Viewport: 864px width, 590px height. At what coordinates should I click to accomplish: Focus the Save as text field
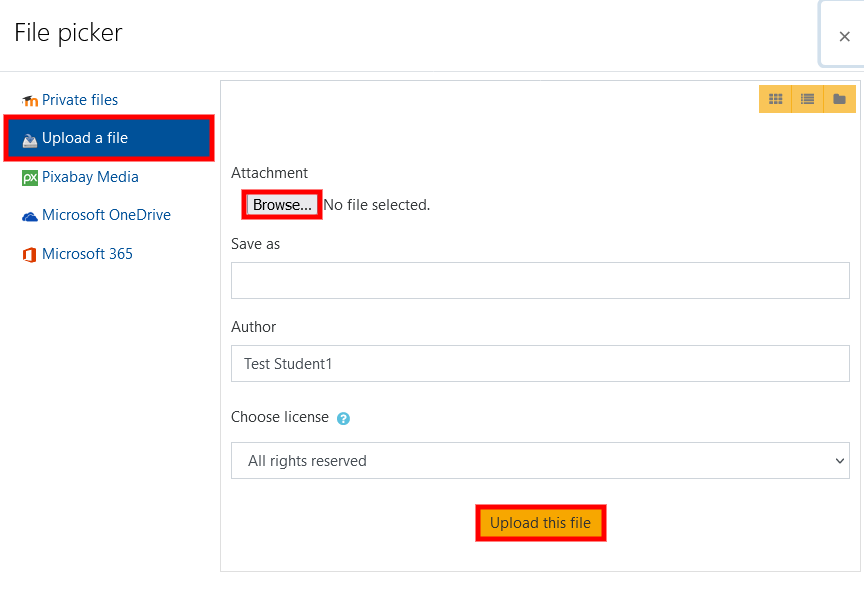point(540,280)
